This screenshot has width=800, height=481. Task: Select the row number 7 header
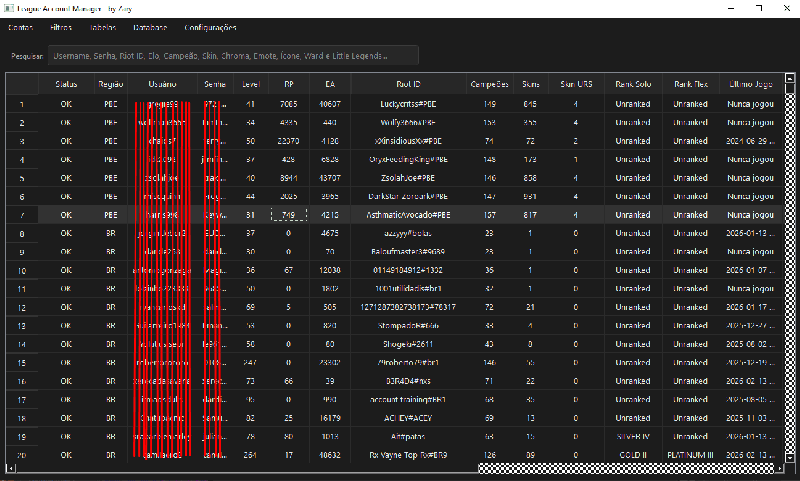click(22, 215)
